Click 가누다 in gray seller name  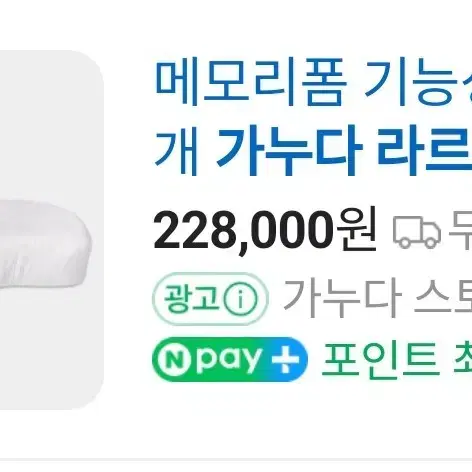(342, 299)
